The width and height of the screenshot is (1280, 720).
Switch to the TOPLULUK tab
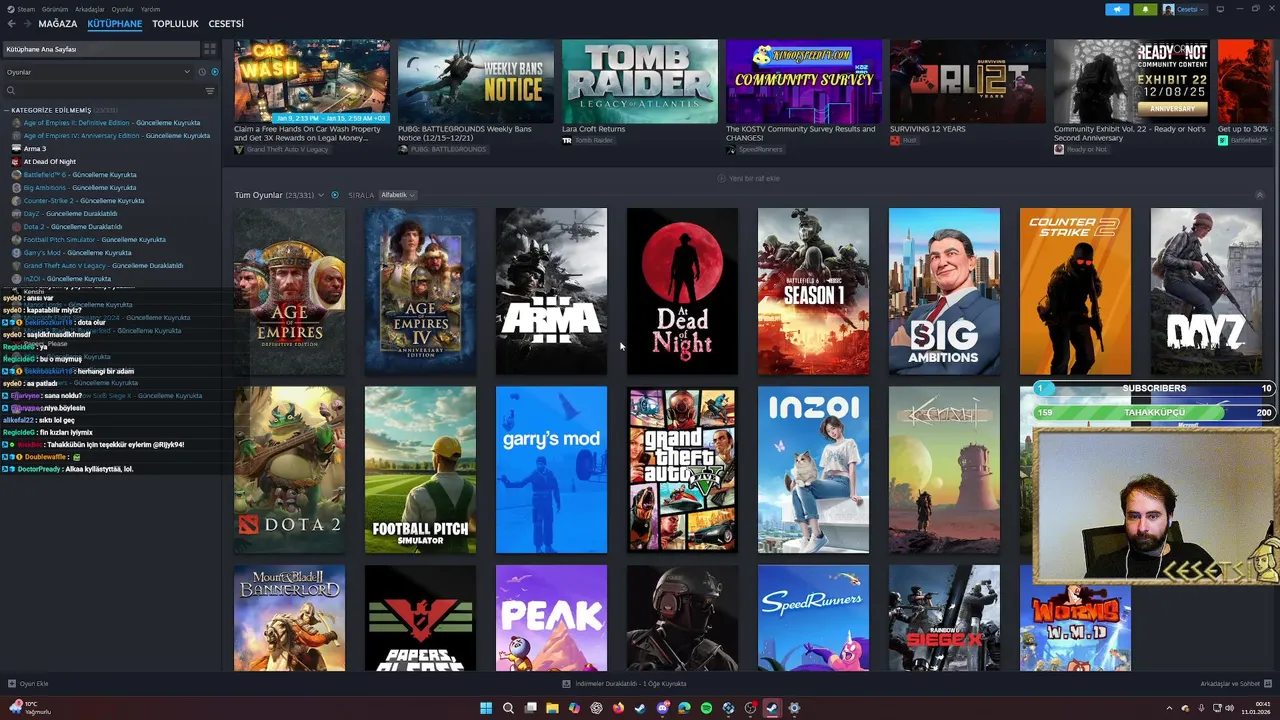(175, 23)
